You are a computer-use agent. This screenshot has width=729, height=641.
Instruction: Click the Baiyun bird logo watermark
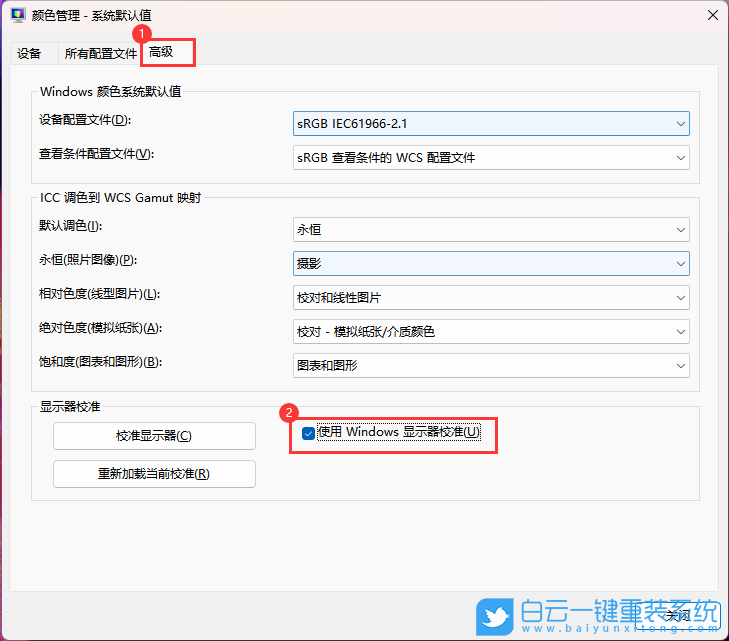[x=495, y=614]
